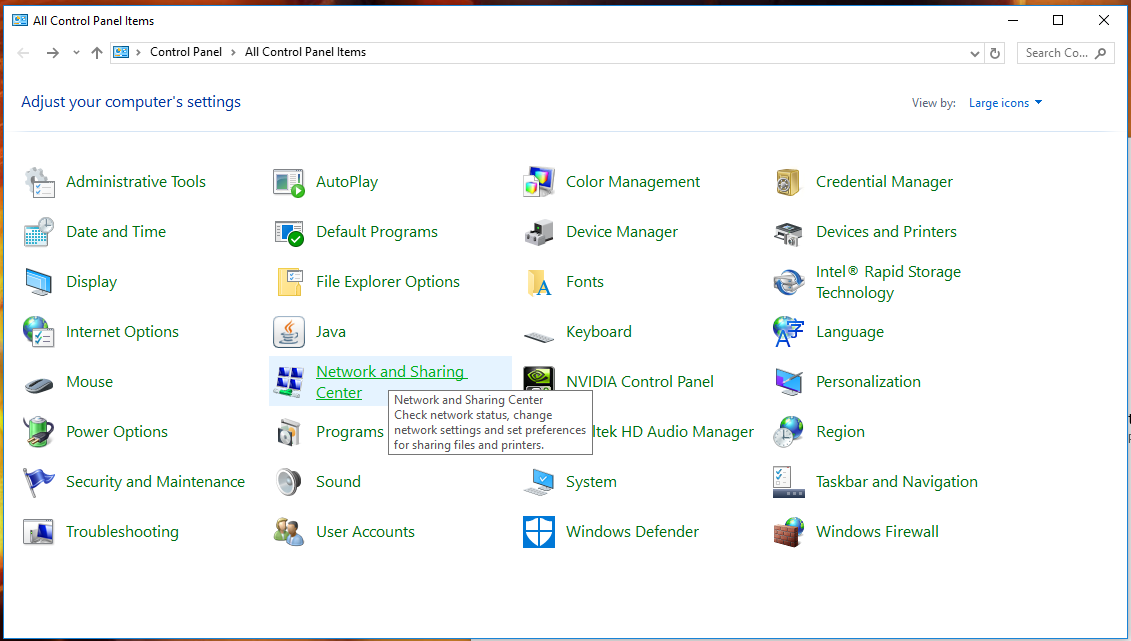Image resolution: width=1131 pixels, height=641 pixels.
Task: Open the Display monitor icon
Action: (39, 282)
